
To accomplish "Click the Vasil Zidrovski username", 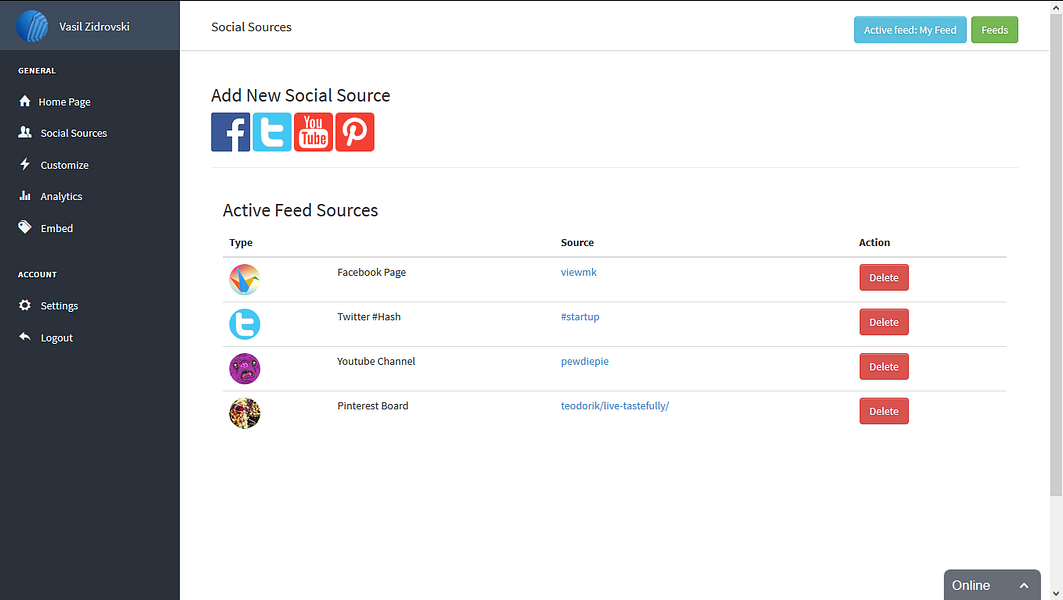I will (x=94, y=26).
